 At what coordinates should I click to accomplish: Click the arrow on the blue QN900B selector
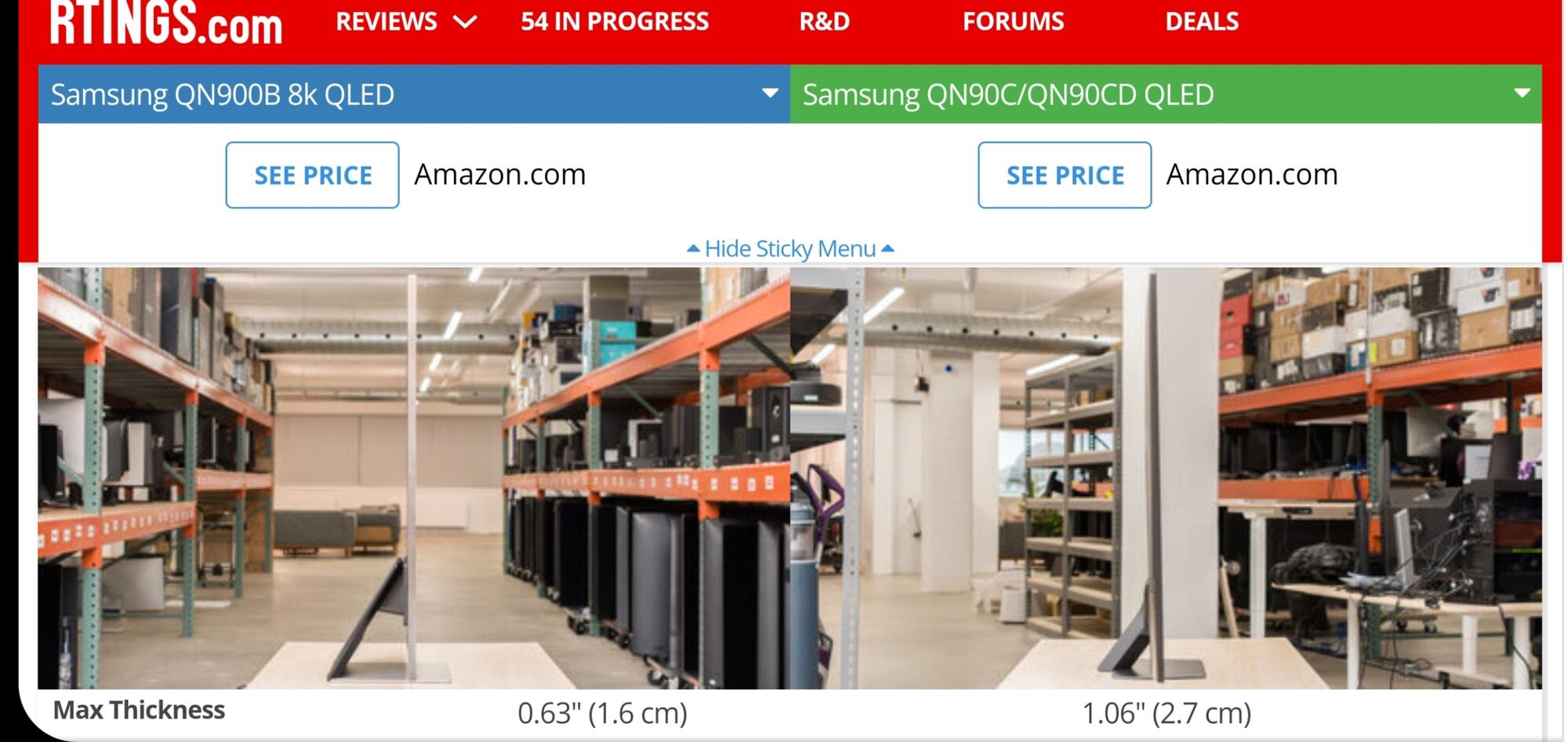[x=770, y=93]
